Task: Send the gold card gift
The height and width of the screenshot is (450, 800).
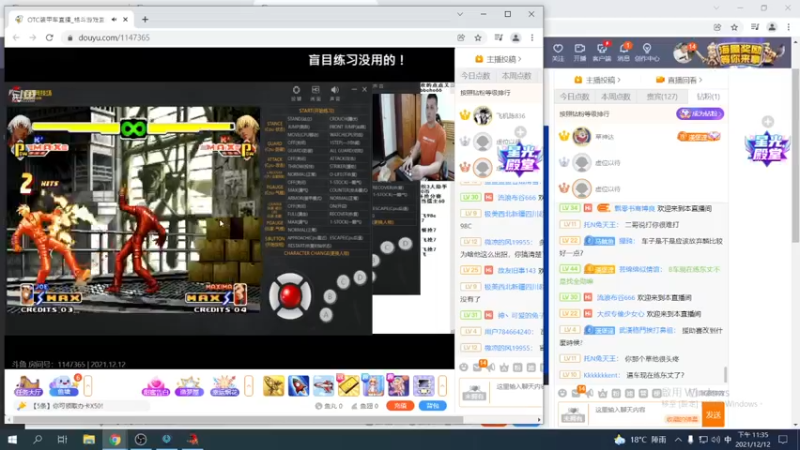Action: pos(348,386)
